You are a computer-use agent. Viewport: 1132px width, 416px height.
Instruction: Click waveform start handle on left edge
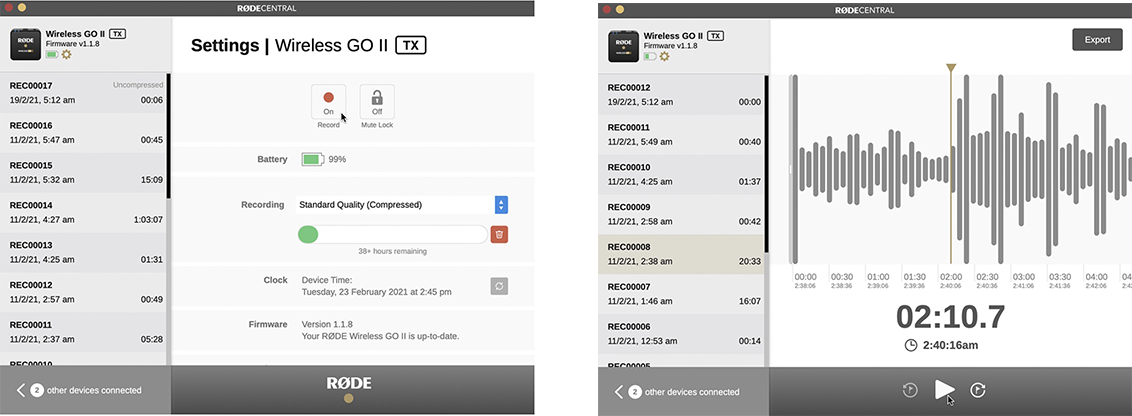[x=791, y=169]
